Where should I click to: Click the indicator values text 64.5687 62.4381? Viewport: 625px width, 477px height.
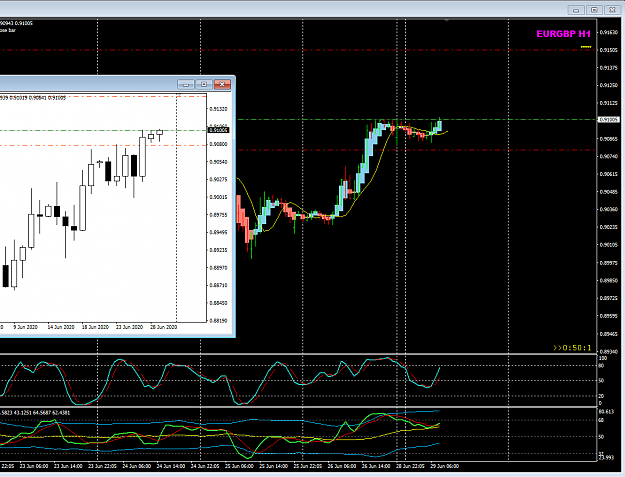point(51,412)
